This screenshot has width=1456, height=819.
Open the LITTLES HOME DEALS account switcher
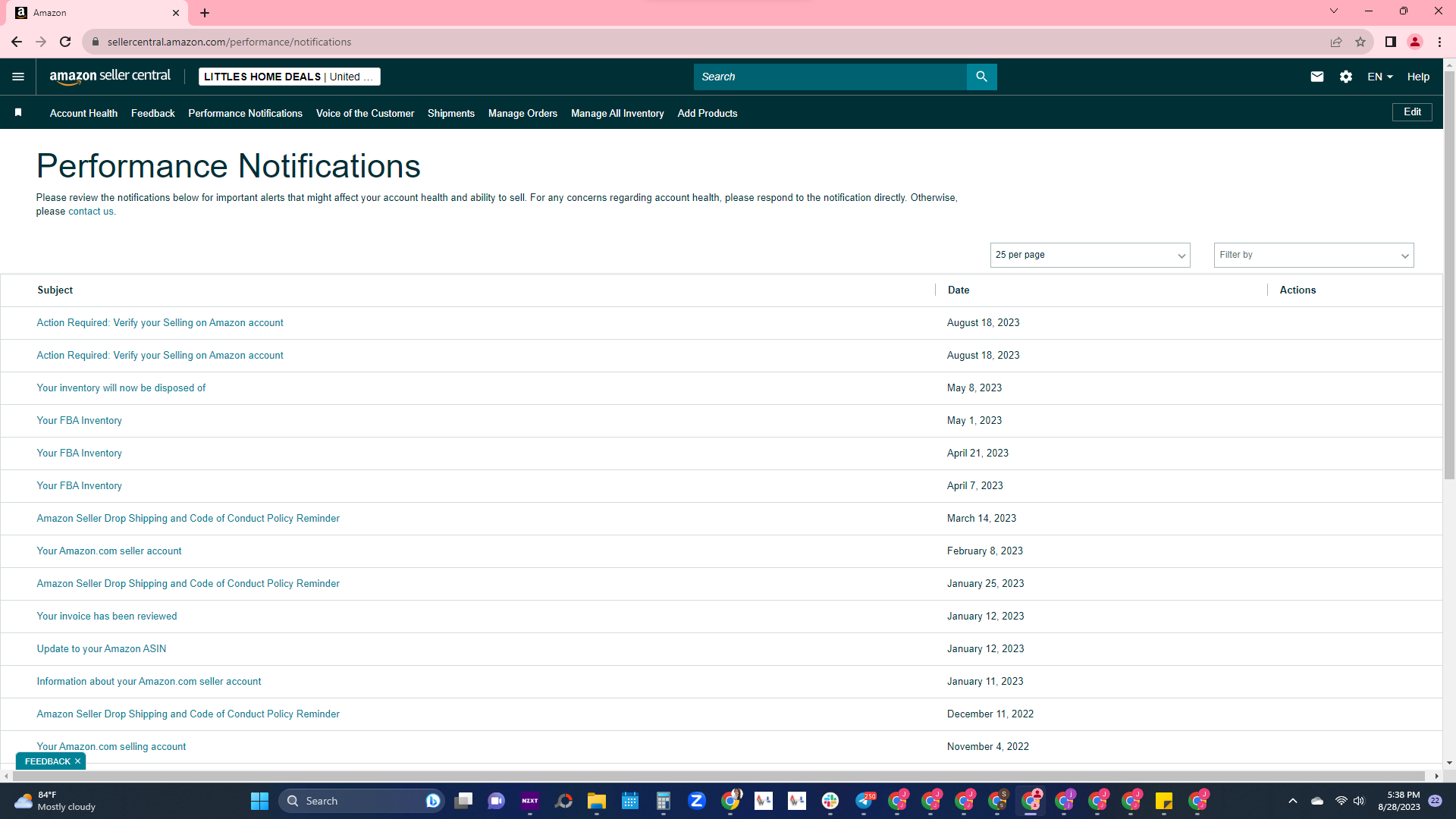289,77
